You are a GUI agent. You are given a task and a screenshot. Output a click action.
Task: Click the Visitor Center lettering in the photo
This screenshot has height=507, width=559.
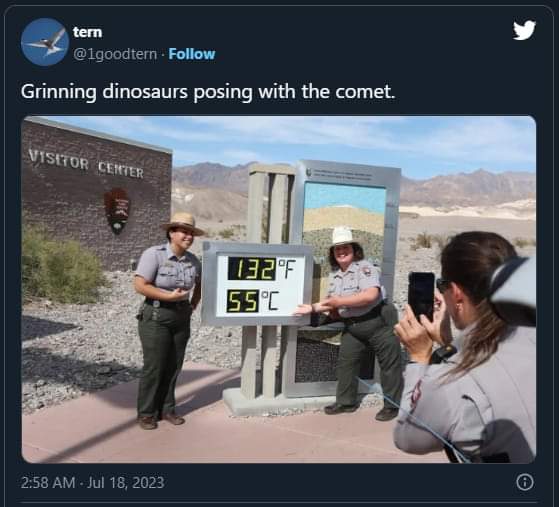point(86,164)
